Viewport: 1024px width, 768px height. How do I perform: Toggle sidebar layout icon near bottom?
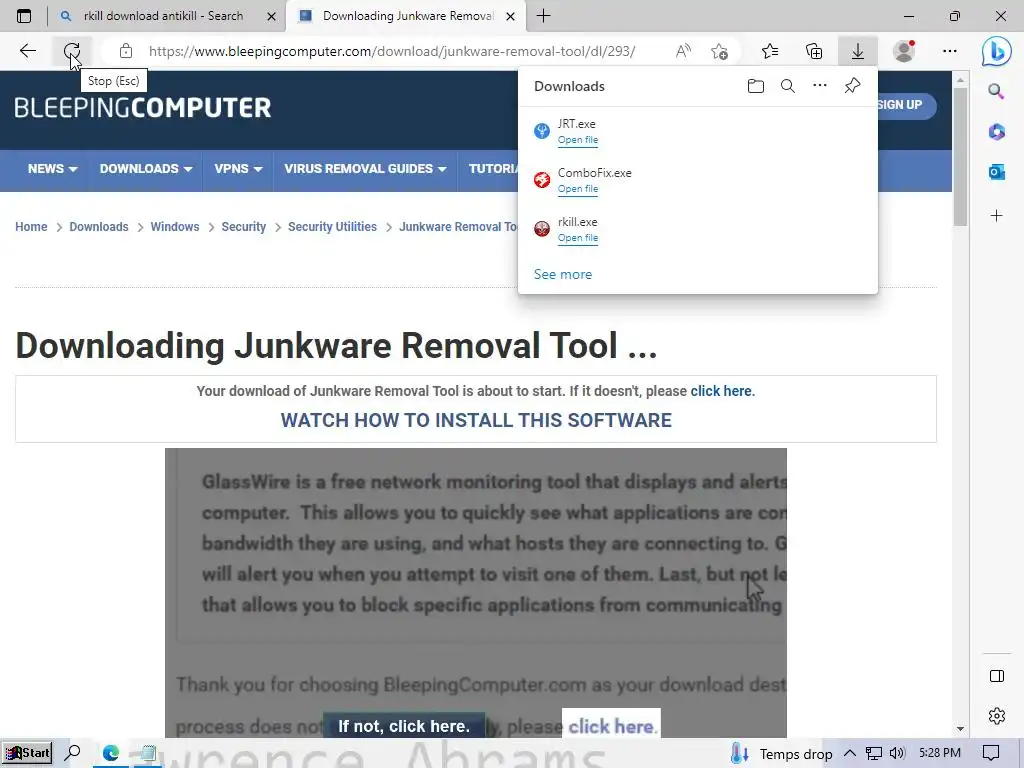coord(997,676)
